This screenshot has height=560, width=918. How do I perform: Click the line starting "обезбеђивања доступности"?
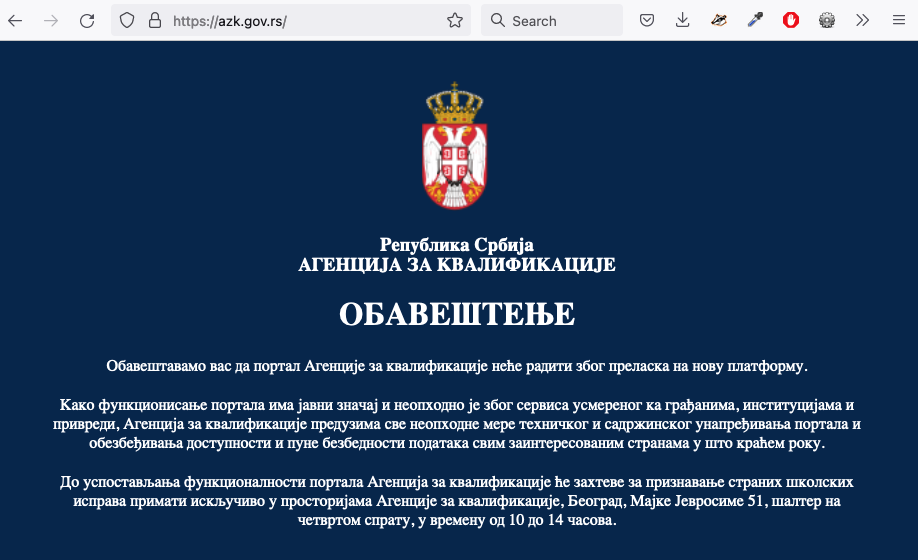tap(457, 444)
